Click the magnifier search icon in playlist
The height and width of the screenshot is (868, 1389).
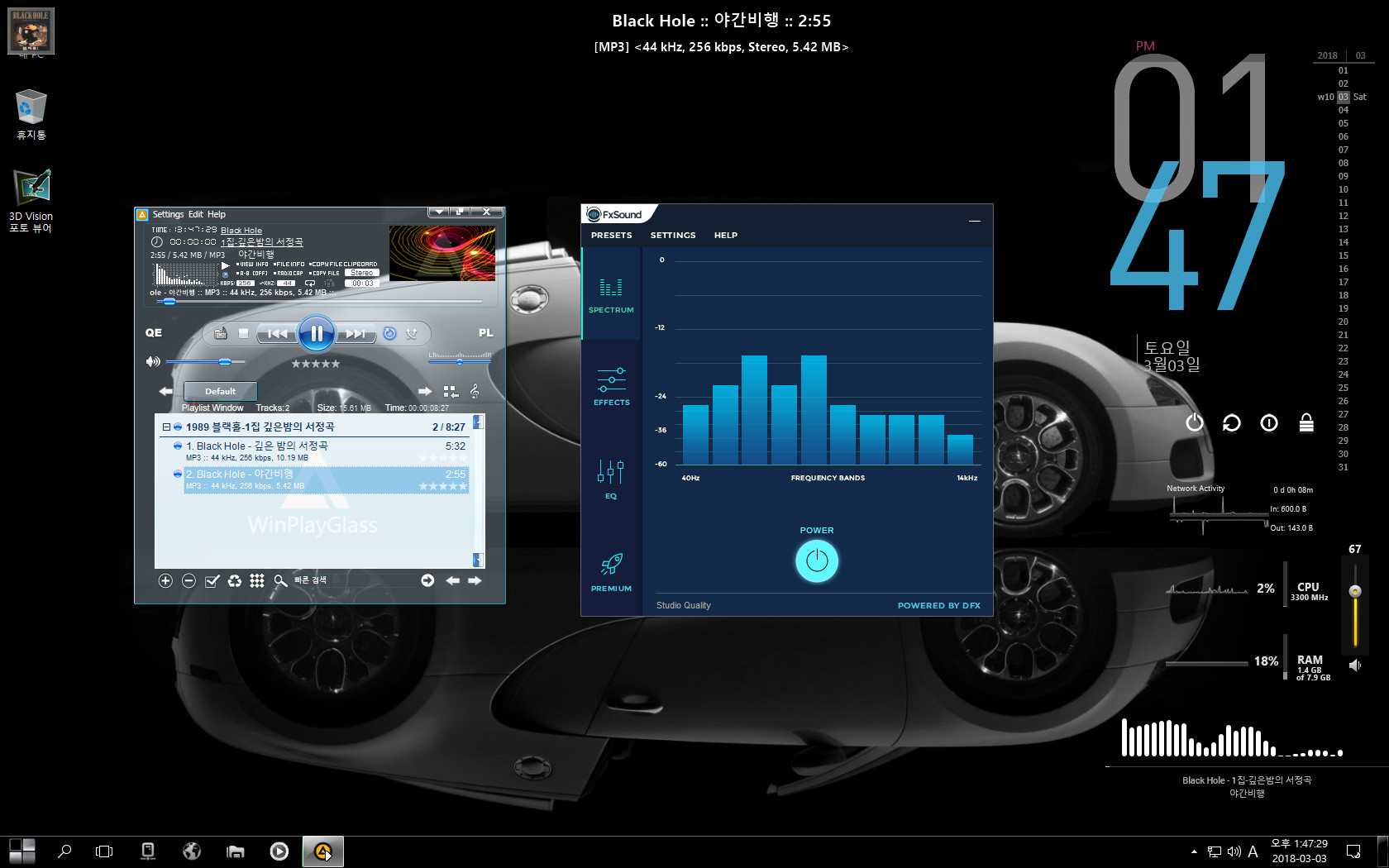coord(280,581)
